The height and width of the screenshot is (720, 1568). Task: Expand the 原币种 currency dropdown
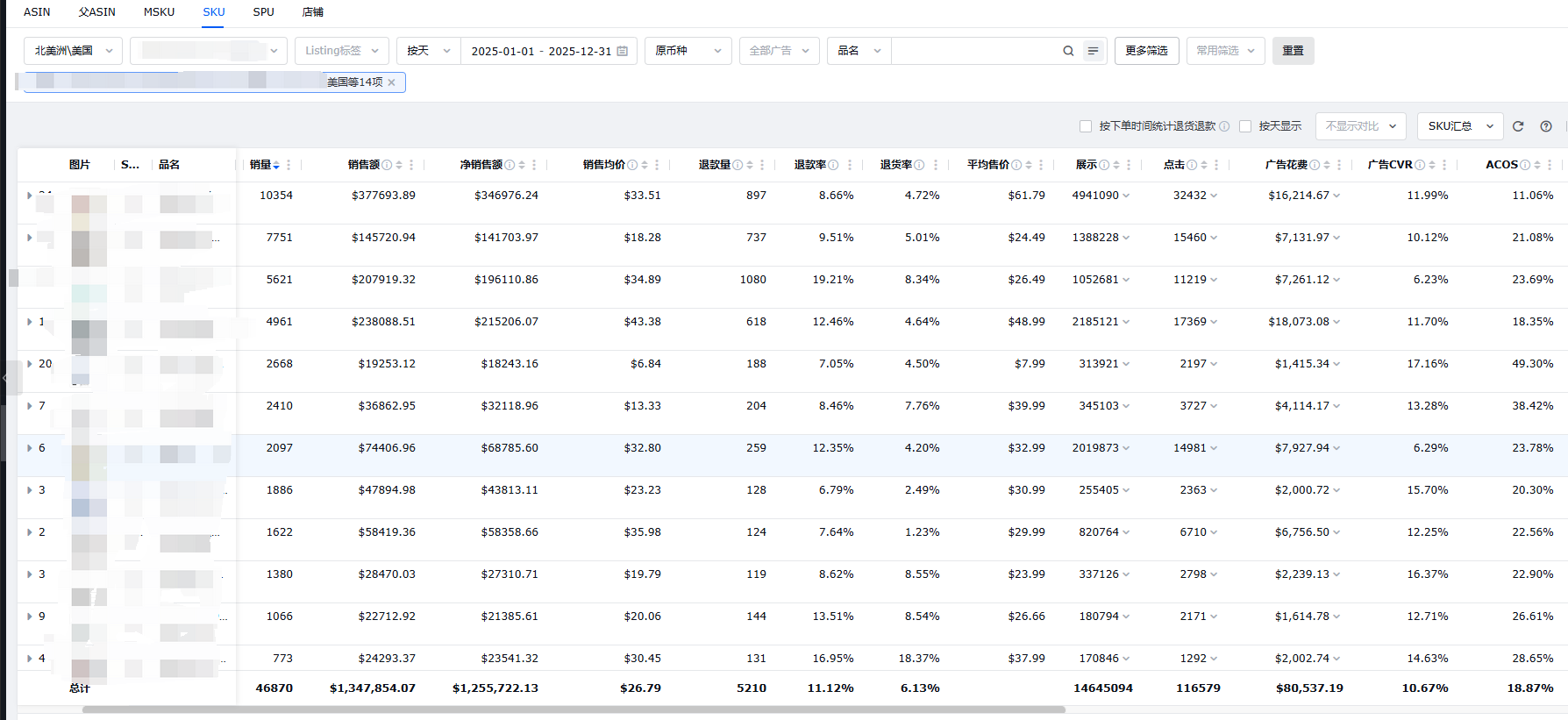click(688, 51)
